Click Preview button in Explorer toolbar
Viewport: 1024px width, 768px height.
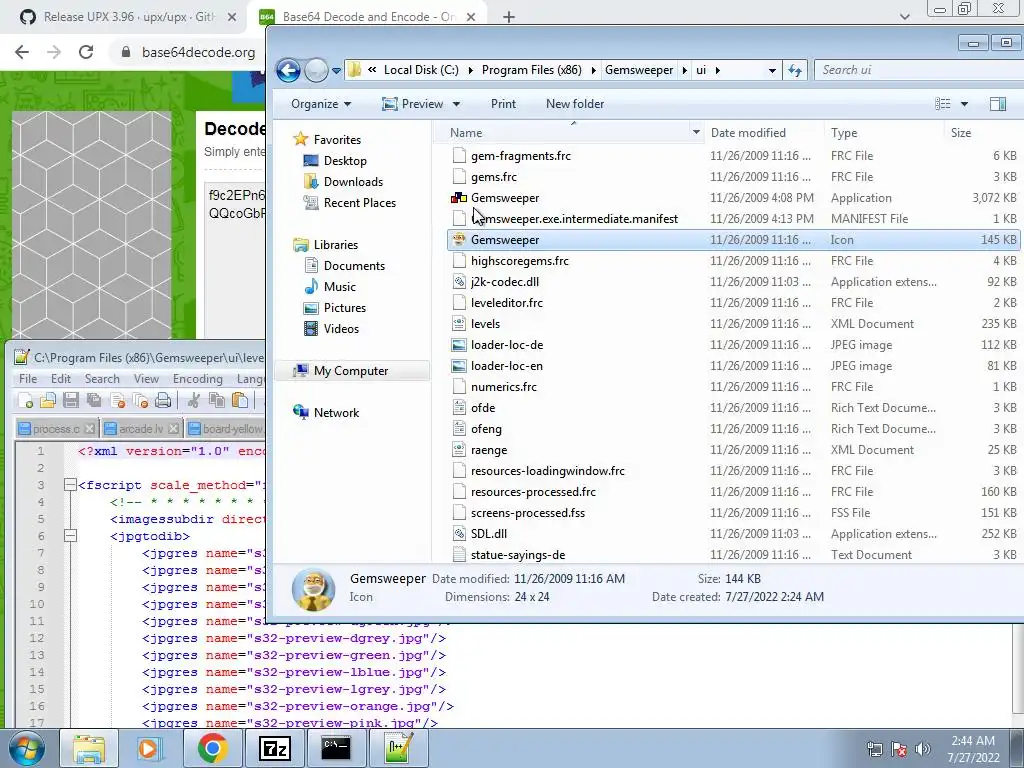coord(413,104)
